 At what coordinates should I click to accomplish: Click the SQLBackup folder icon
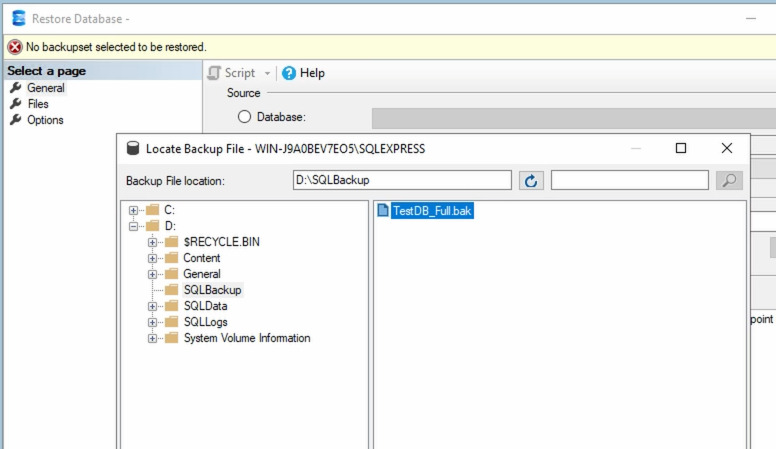pos(171,290)
